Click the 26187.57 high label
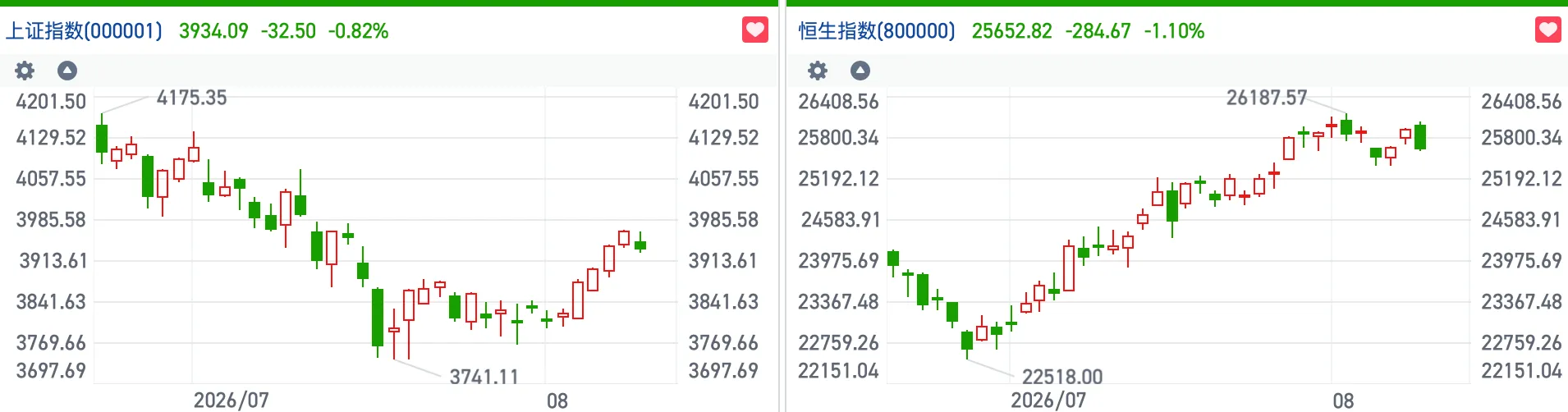 pyautogui.click(x=1267, y=98)
